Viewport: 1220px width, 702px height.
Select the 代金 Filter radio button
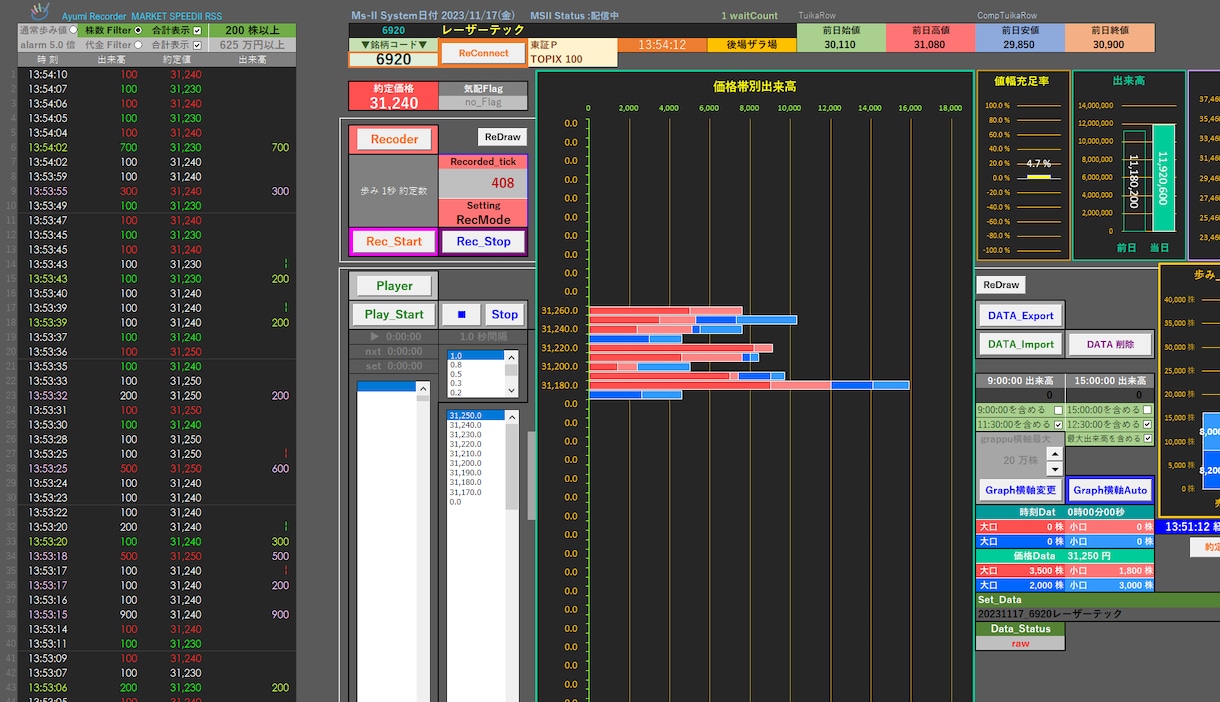click(138, 44)
